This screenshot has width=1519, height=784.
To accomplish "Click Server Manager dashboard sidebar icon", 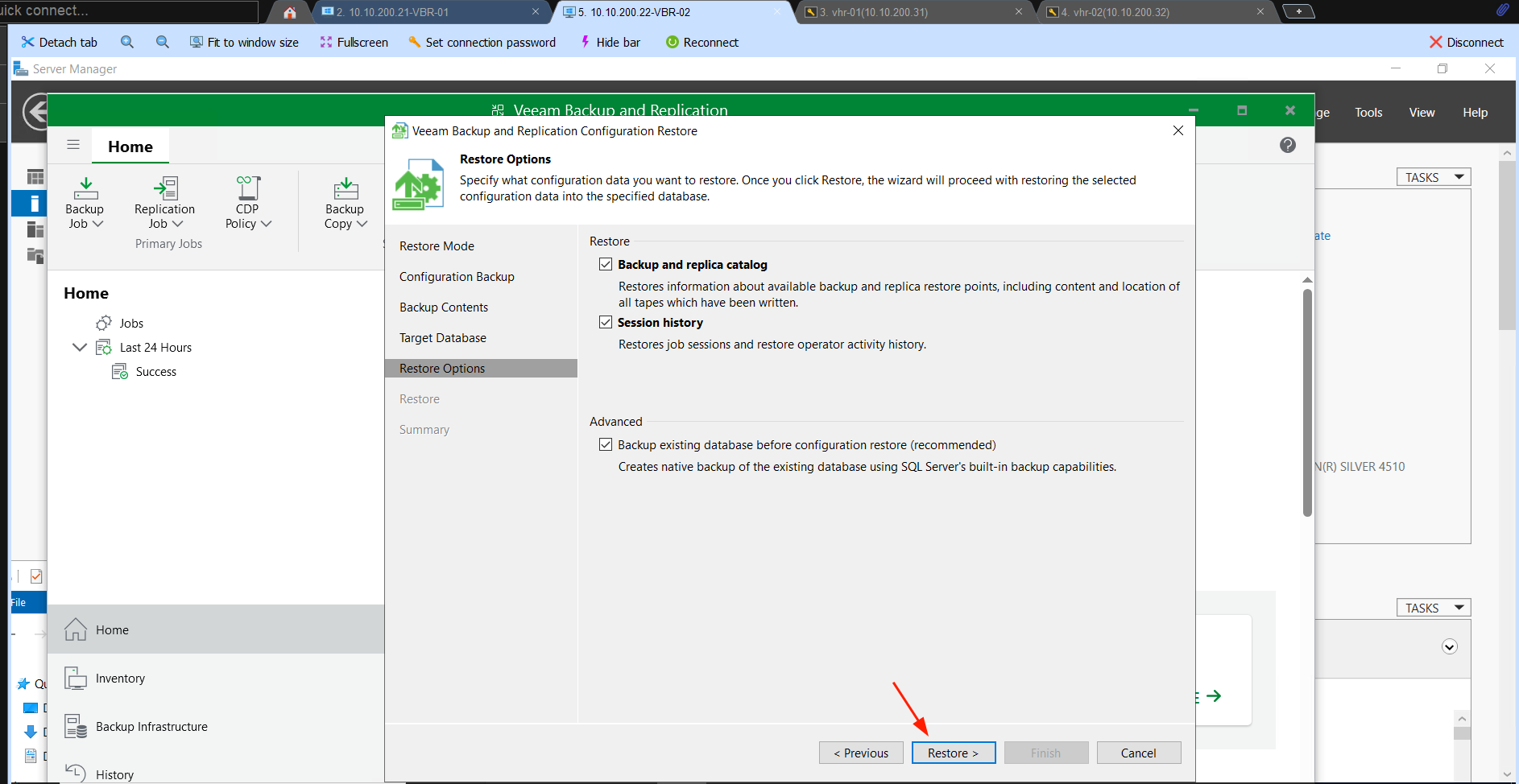I will pos(35,177).
